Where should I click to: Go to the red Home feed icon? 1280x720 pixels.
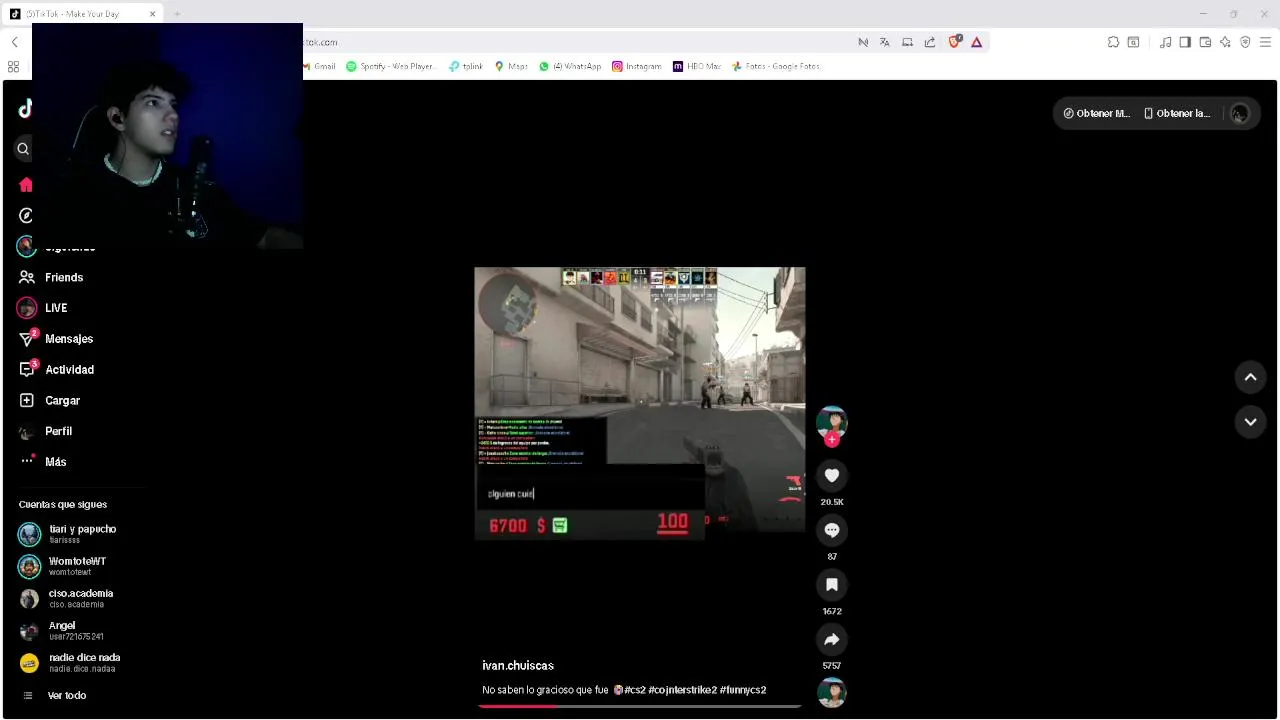(26, 185)
